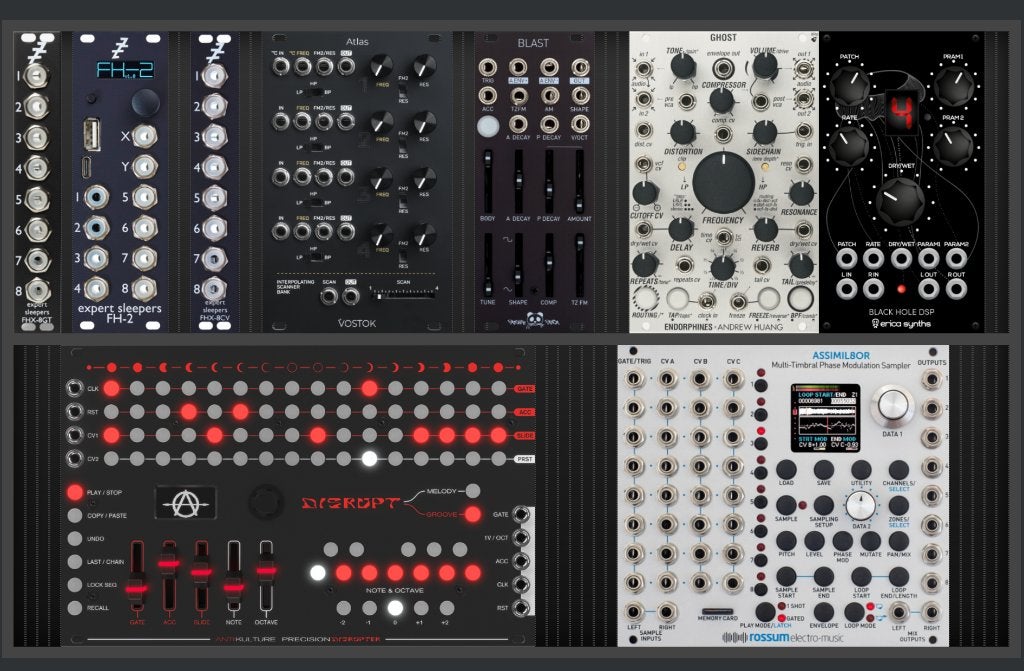The height and width of the screenshot is (671, 1024).
Task: Toggle the lit GROOVE disrupt button
Action: coord(473,514)
